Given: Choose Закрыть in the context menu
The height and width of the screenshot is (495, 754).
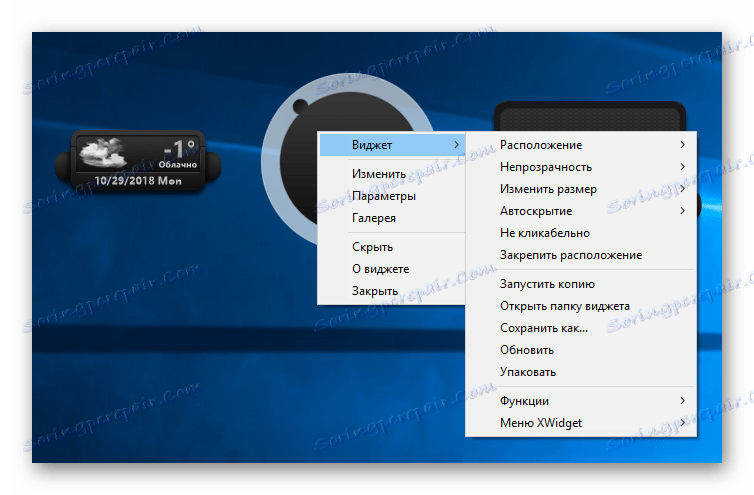Looking at the screenshot, I should pos(391,291).
